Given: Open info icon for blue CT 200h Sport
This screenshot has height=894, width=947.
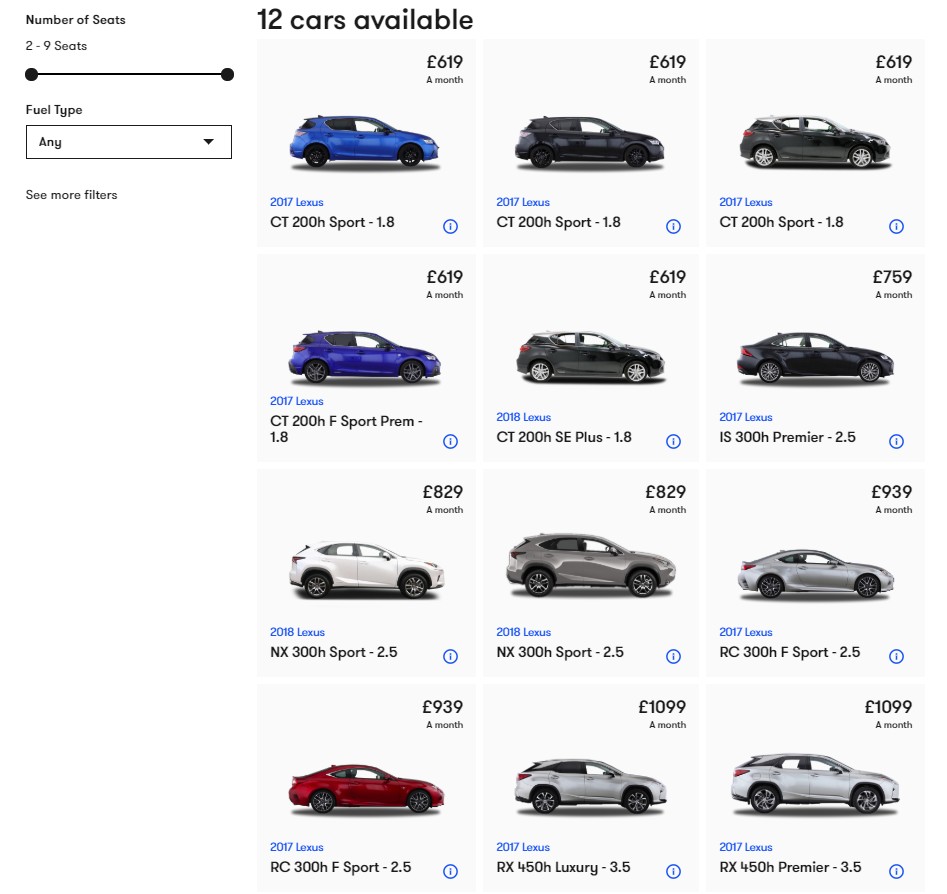Looking at the screenshot, I should click(x=451, y=227).
